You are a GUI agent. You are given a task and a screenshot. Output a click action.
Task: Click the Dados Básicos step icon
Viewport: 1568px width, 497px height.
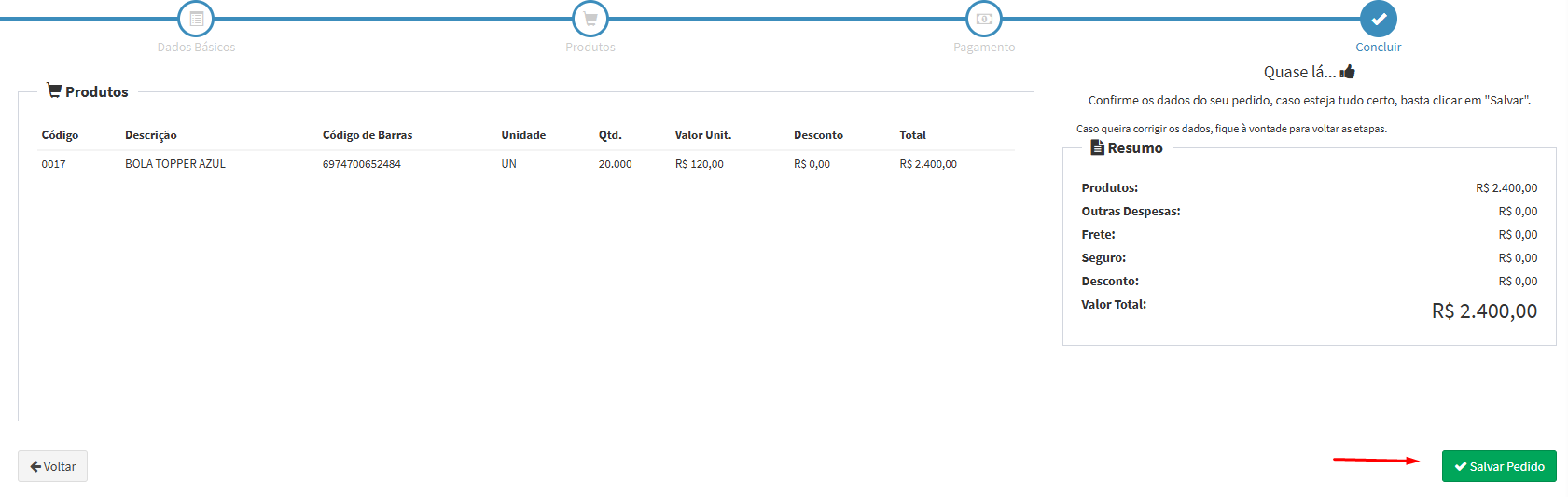coord(196,19)
